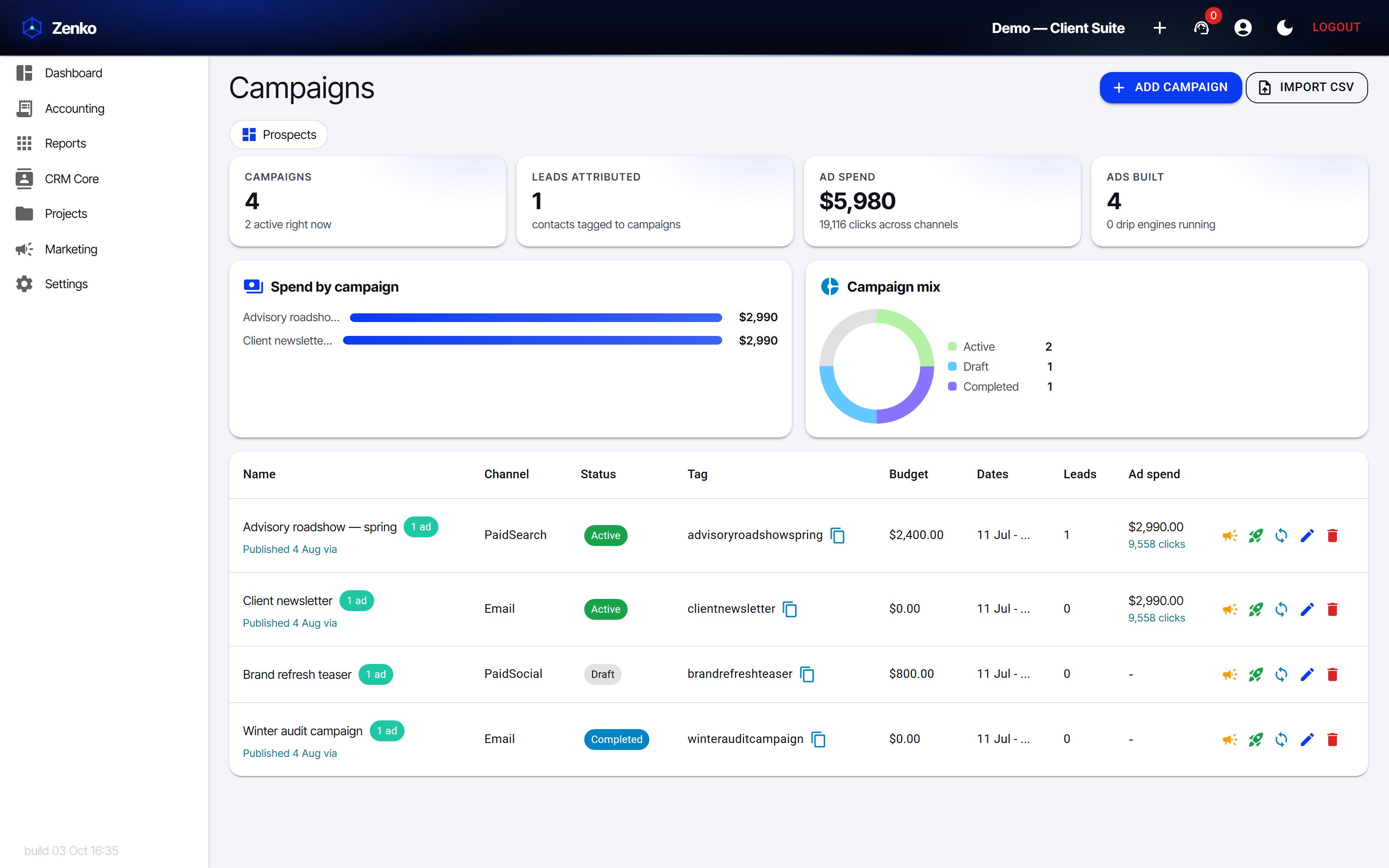The image size is (1389, 868).
Task: Click the IMPORT CSV button
Action: [x=1307, y=87]
